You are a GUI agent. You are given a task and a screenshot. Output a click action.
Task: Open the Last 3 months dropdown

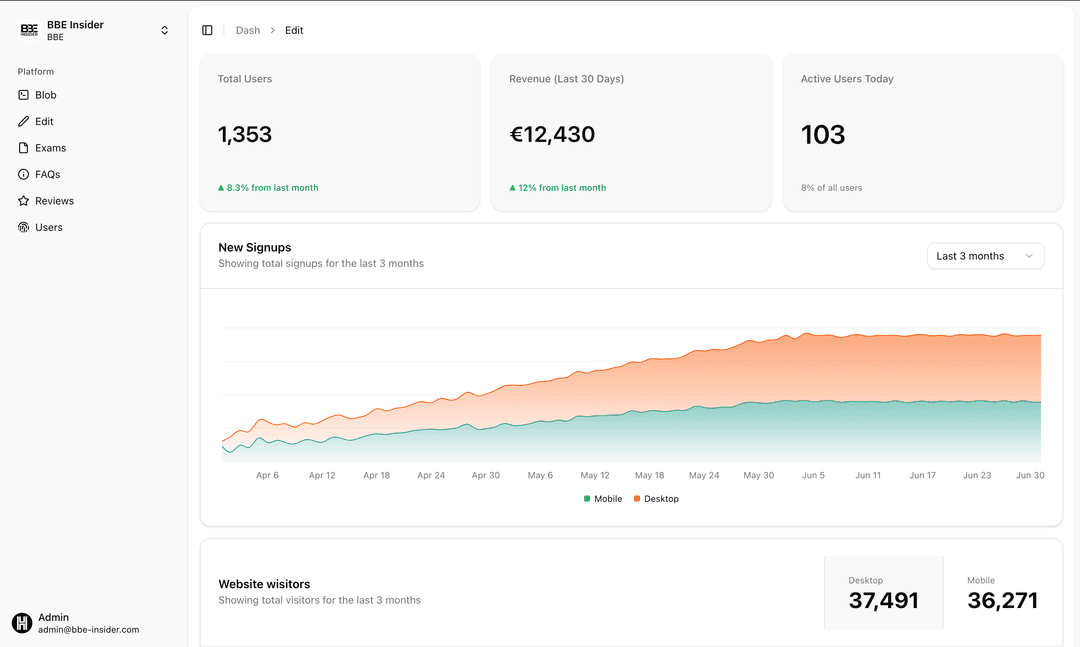click(x=985, y=256)
